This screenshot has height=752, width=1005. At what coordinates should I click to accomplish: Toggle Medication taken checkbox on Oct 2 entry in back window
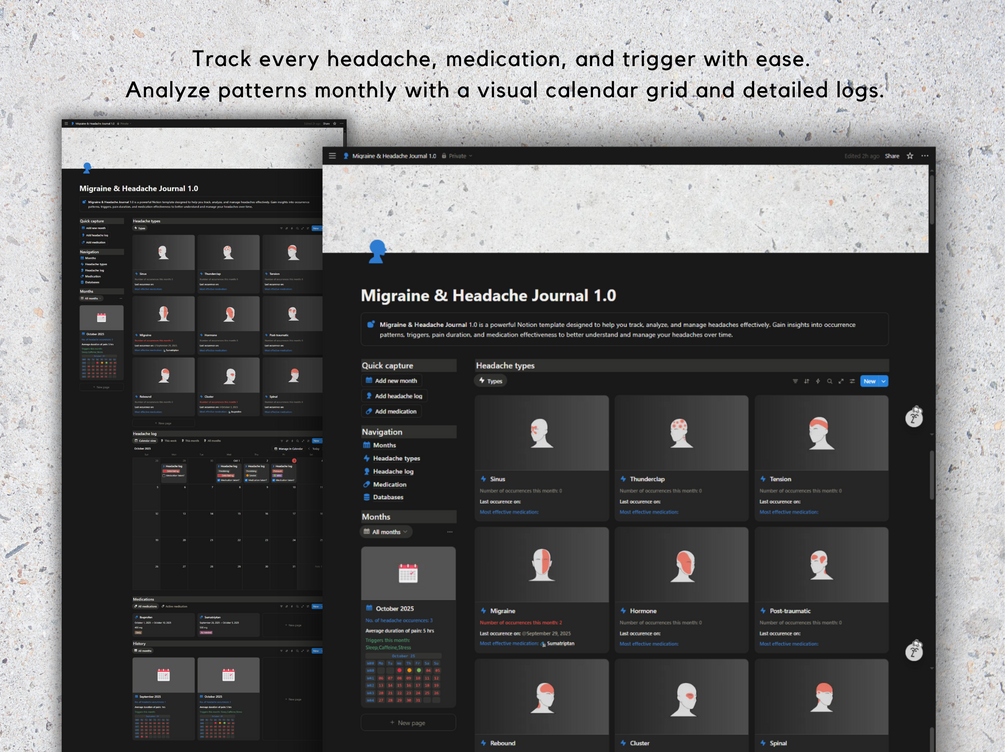[x=246, y=480]
